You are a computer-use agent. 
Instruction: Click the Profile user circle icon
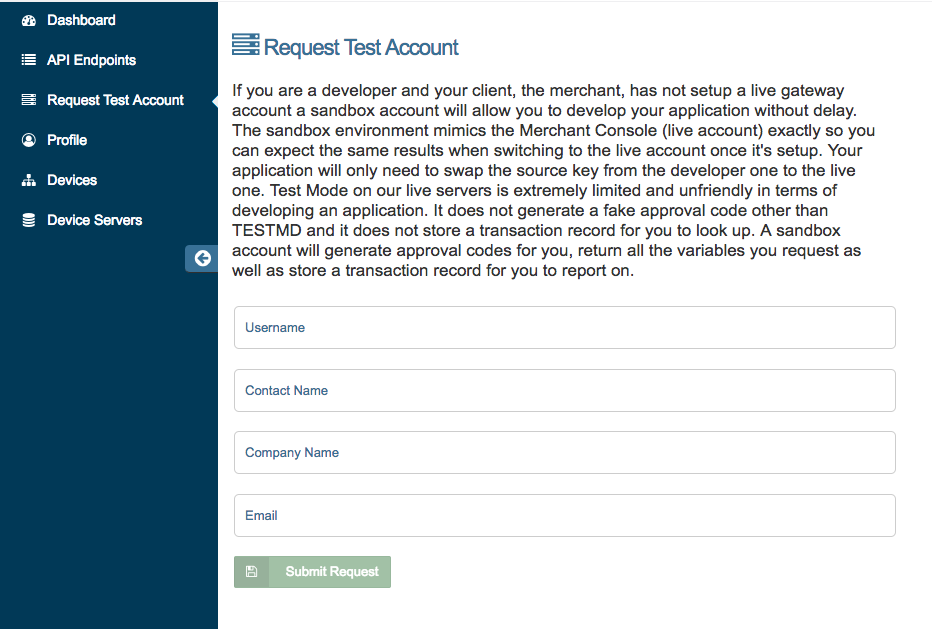(28, 140)
